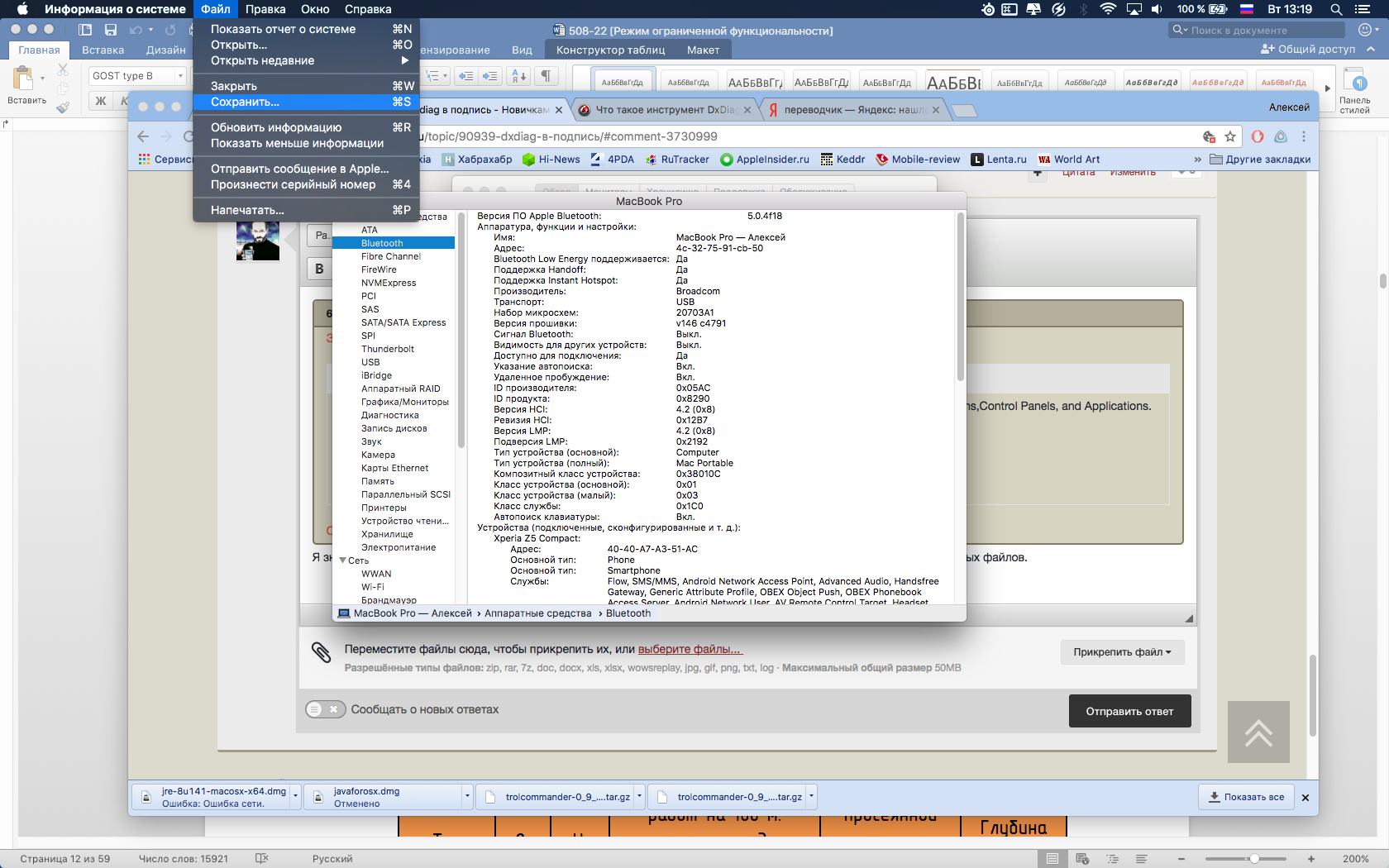Click the Opera extension icon in browser toolbar
1389x868 pixels.
pyautogui.click(x=1257, y=136)
